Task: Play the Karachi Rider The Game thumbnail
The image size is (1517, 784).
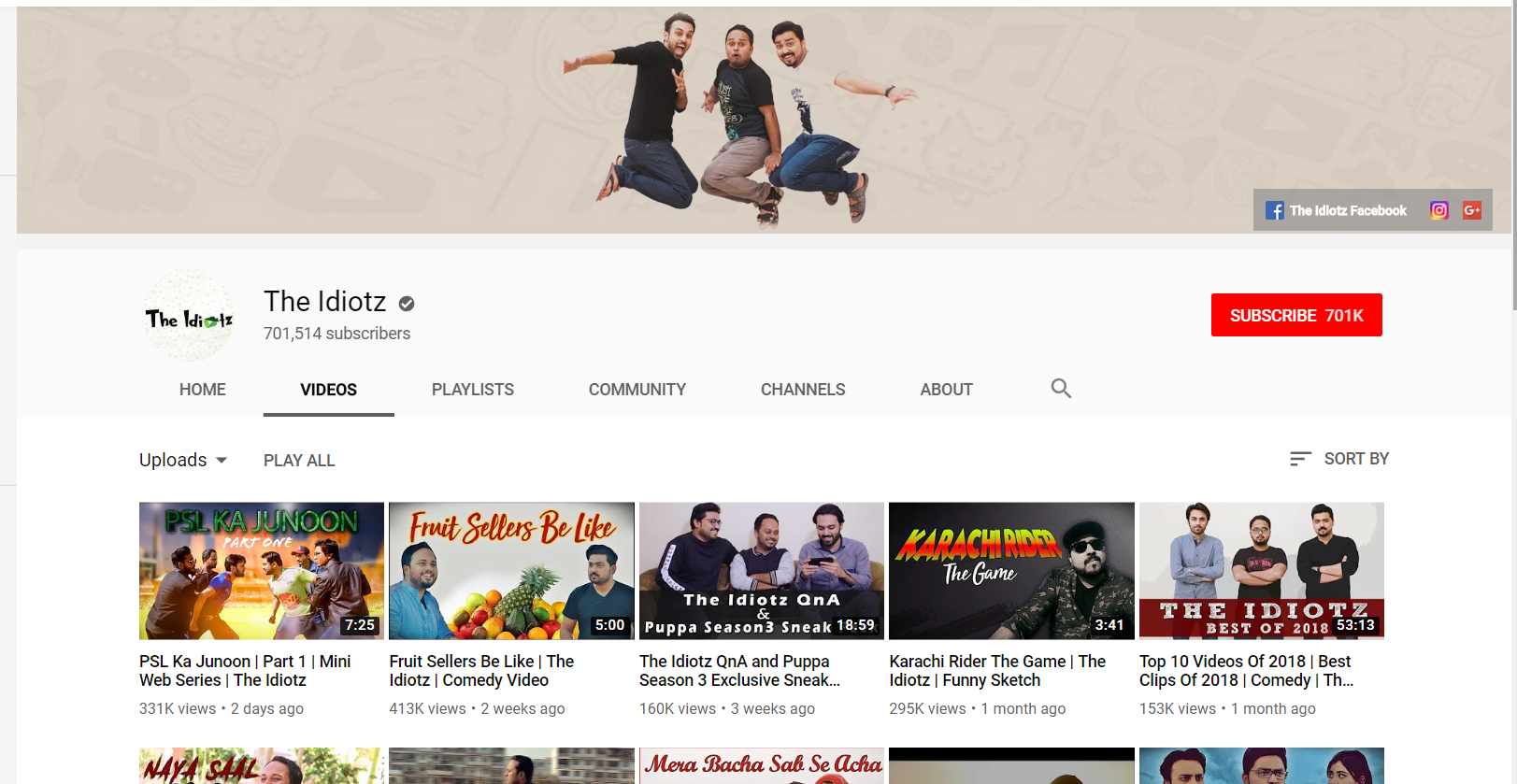Action: coord(1011,571)
